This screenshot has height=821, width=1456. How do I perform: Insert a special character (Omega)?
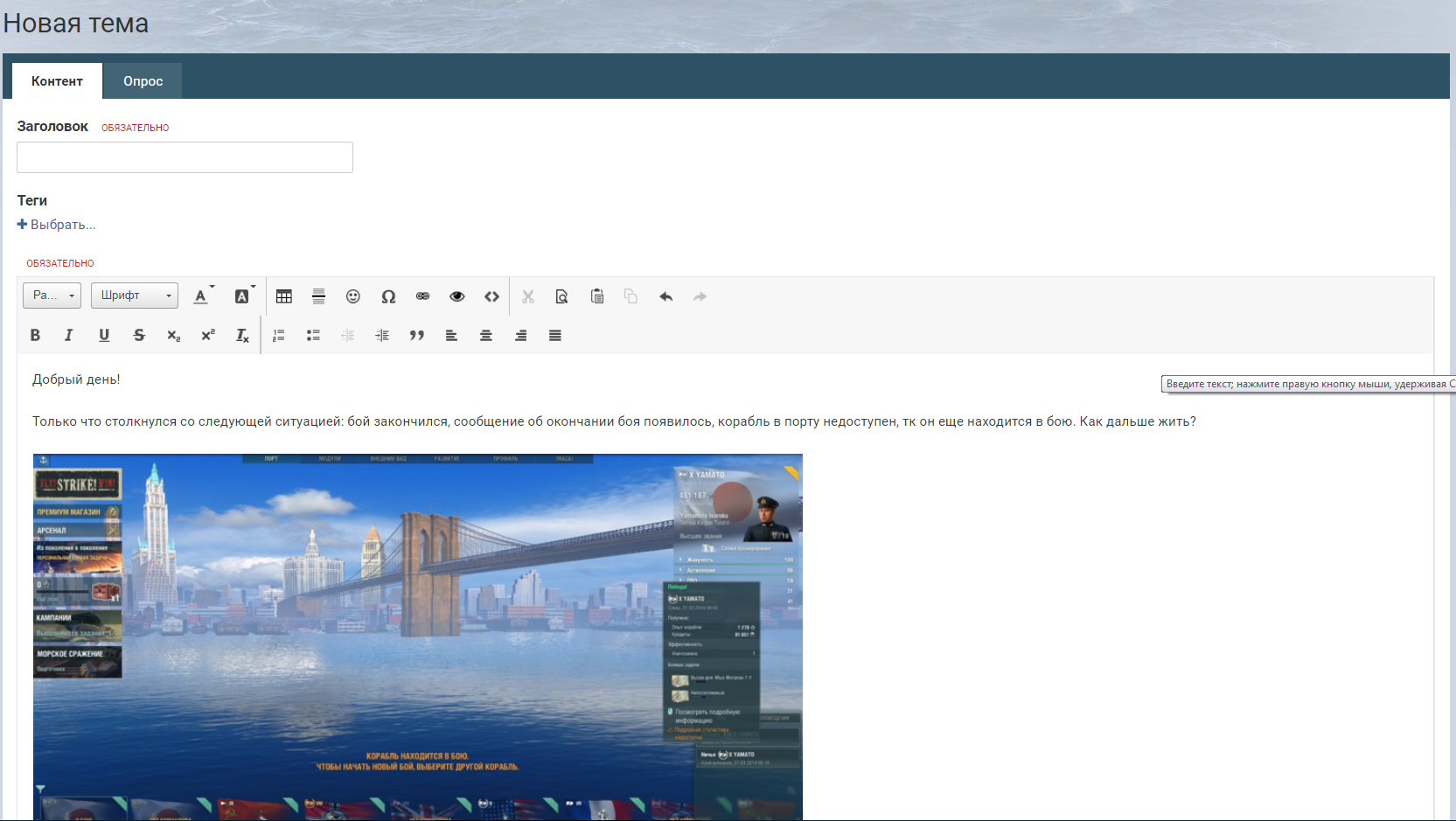(388, 296)
